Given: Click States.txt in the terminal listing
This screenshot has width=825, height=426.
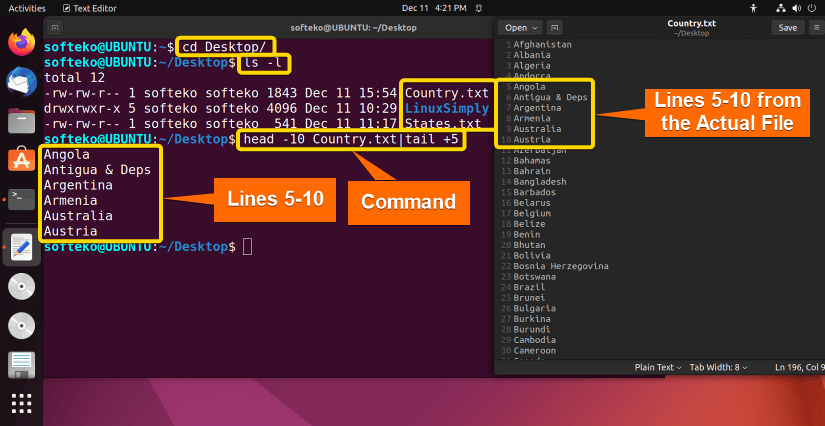Looking at the screenshot, I should click(x=442, y=124).
